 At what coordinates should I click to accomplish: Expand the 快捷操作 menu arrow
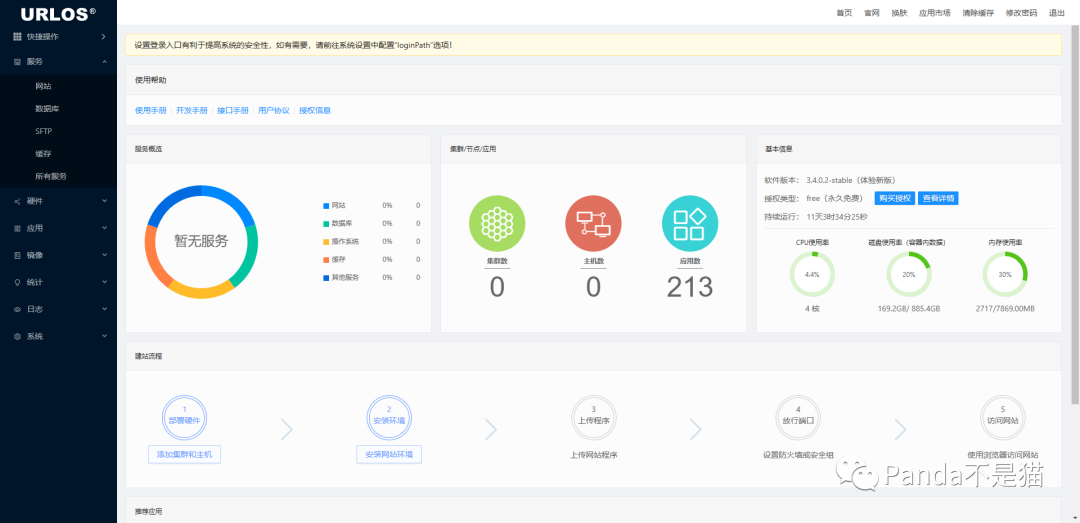click(103, 37)
